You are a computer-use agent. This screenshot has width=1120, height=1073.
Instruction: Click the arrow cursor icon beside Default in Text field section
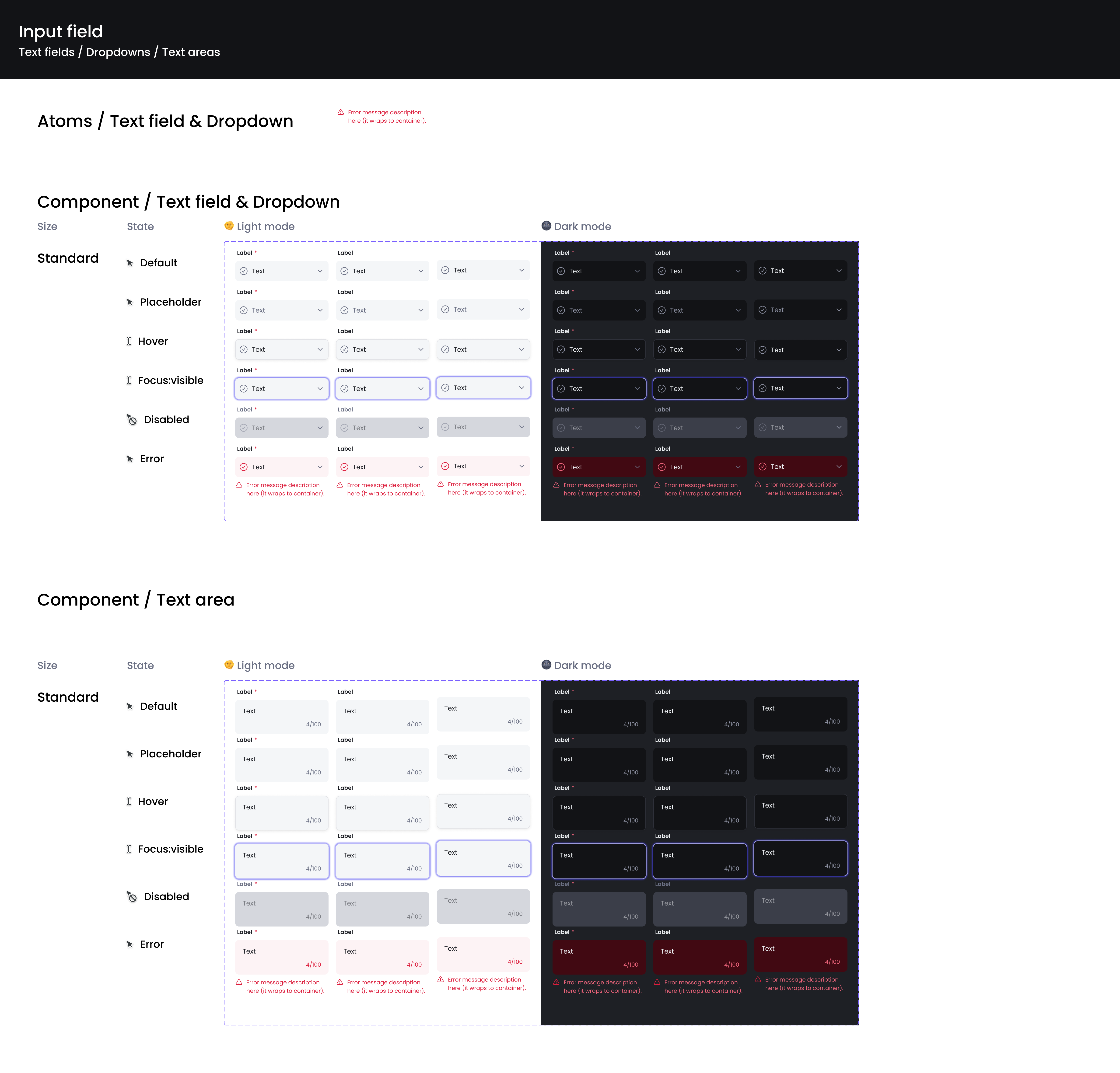click(x=130, y=263)
